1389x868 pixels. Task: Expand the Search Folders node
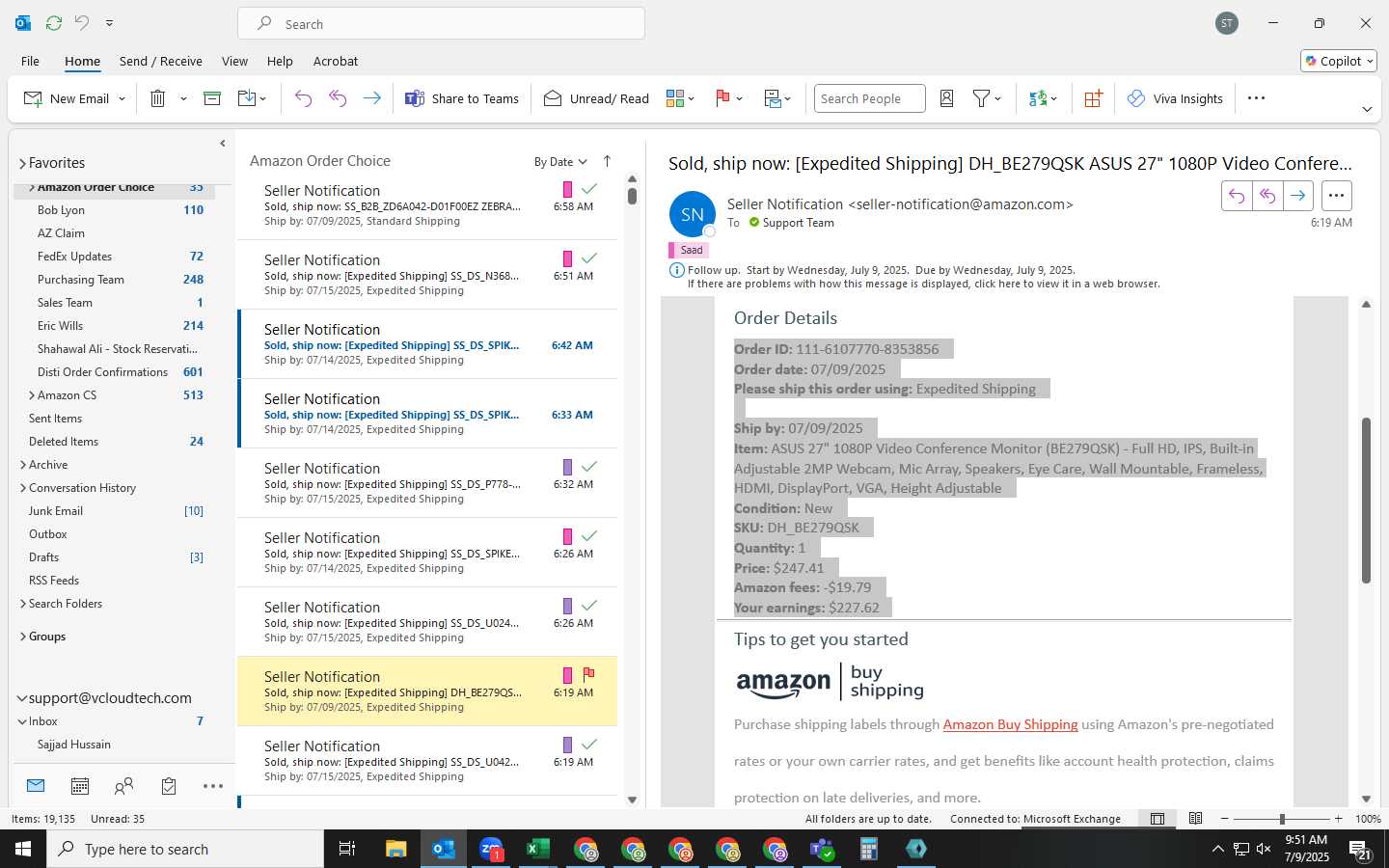tap(22, 604)
